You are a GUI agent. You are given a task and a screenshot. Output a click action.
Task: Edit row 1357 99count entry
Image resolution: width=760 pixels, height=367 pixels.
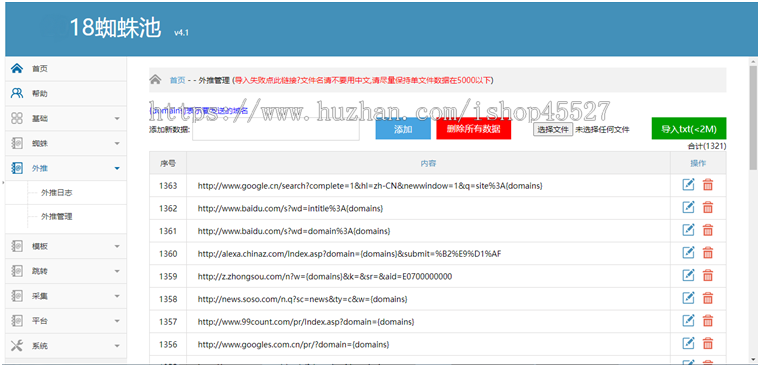coord(688,321)
